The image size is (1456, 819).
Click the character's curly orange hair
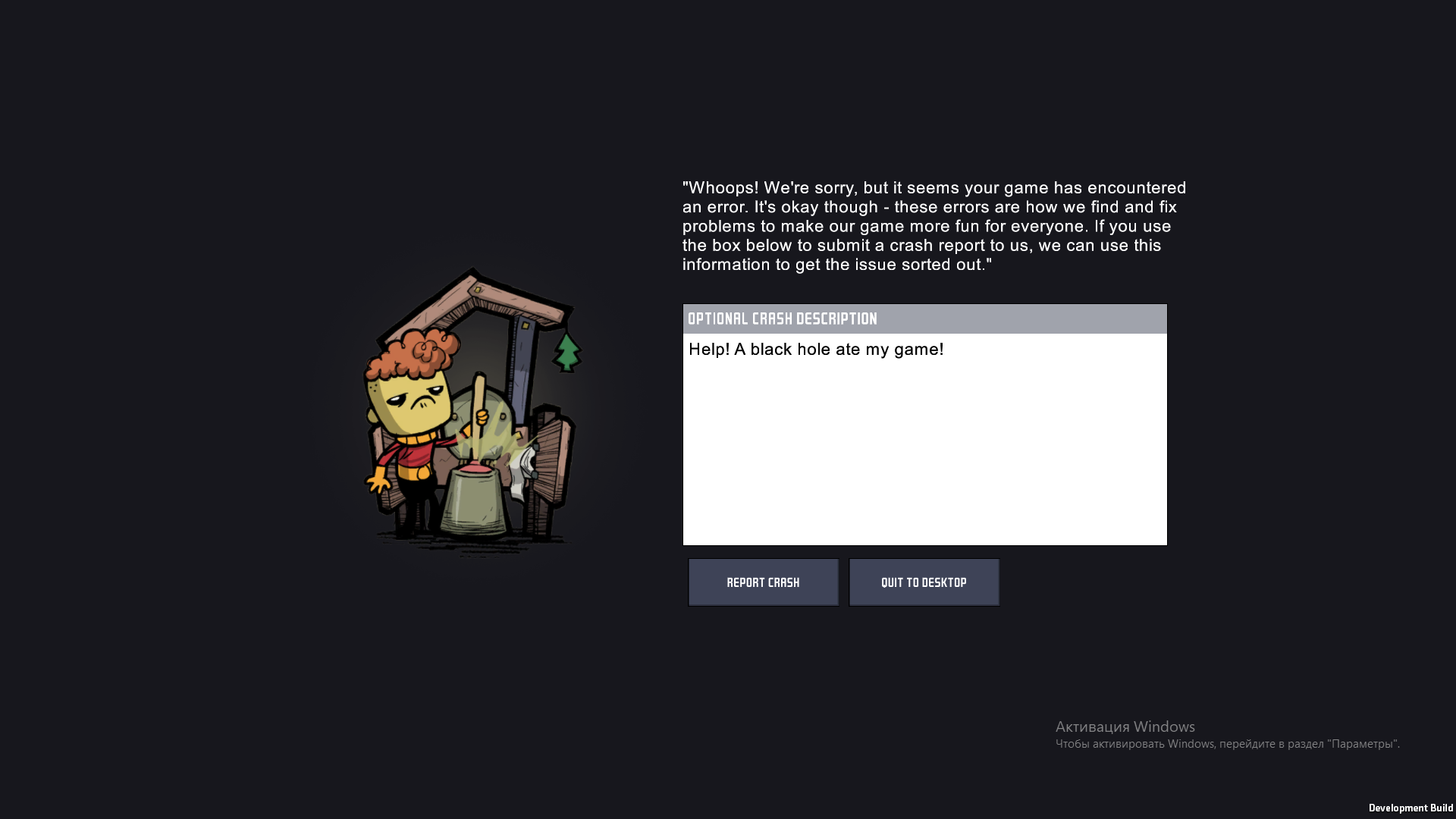coord(413,353)
